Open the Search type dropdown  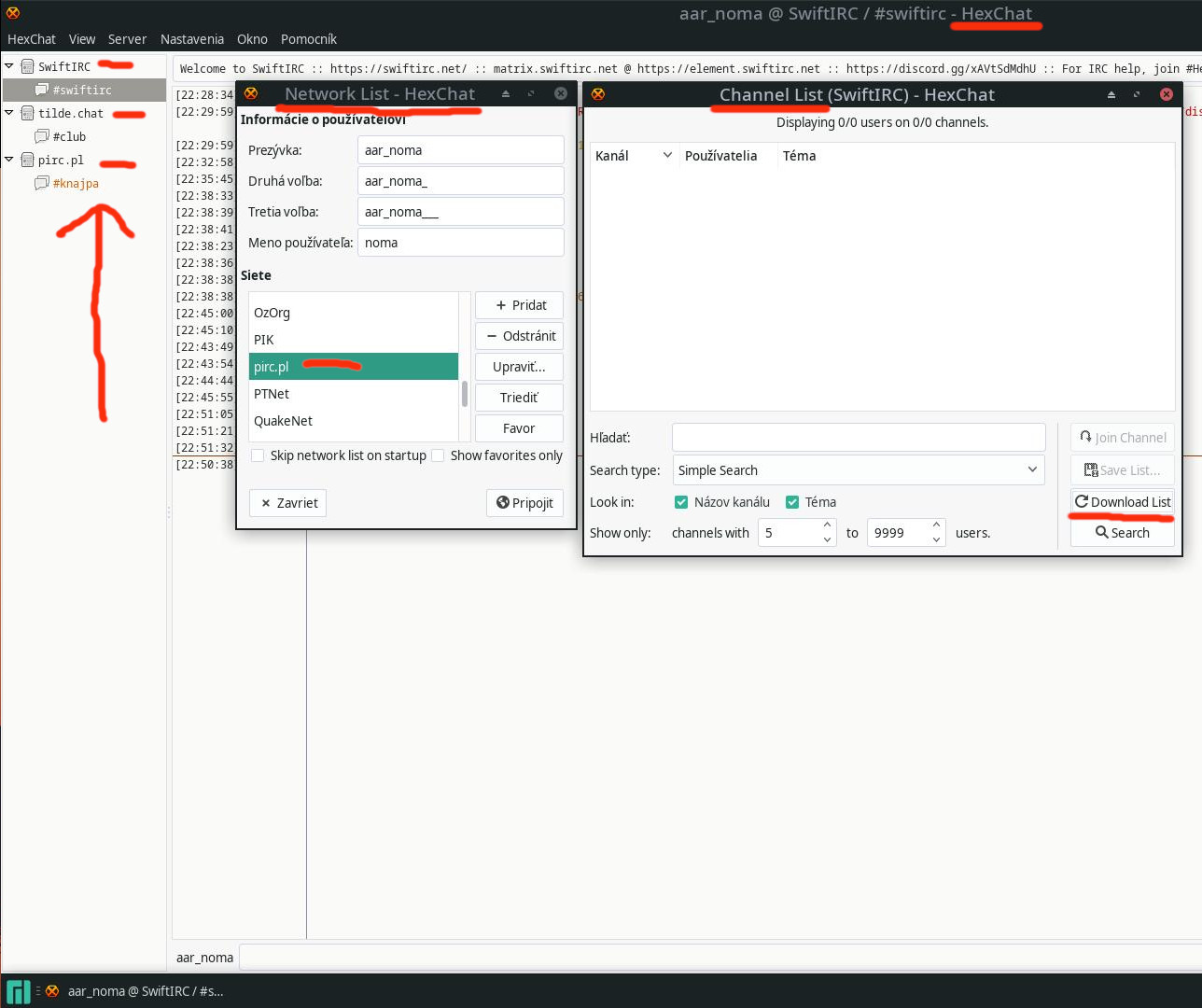pyautogui.click(x=858, y=470)
